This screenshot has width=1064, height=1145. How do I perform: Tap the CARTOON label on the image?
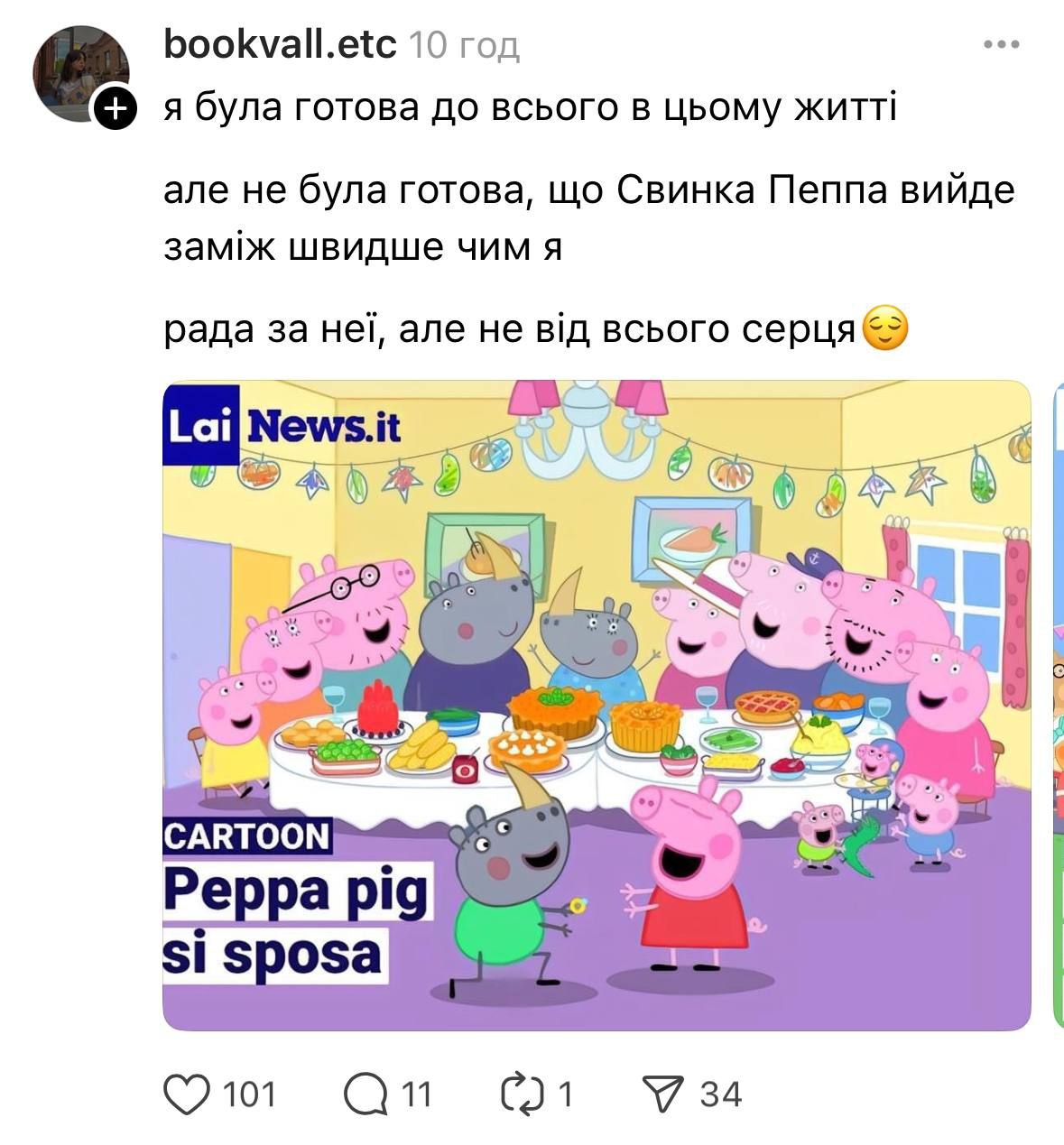coord(247,836)
